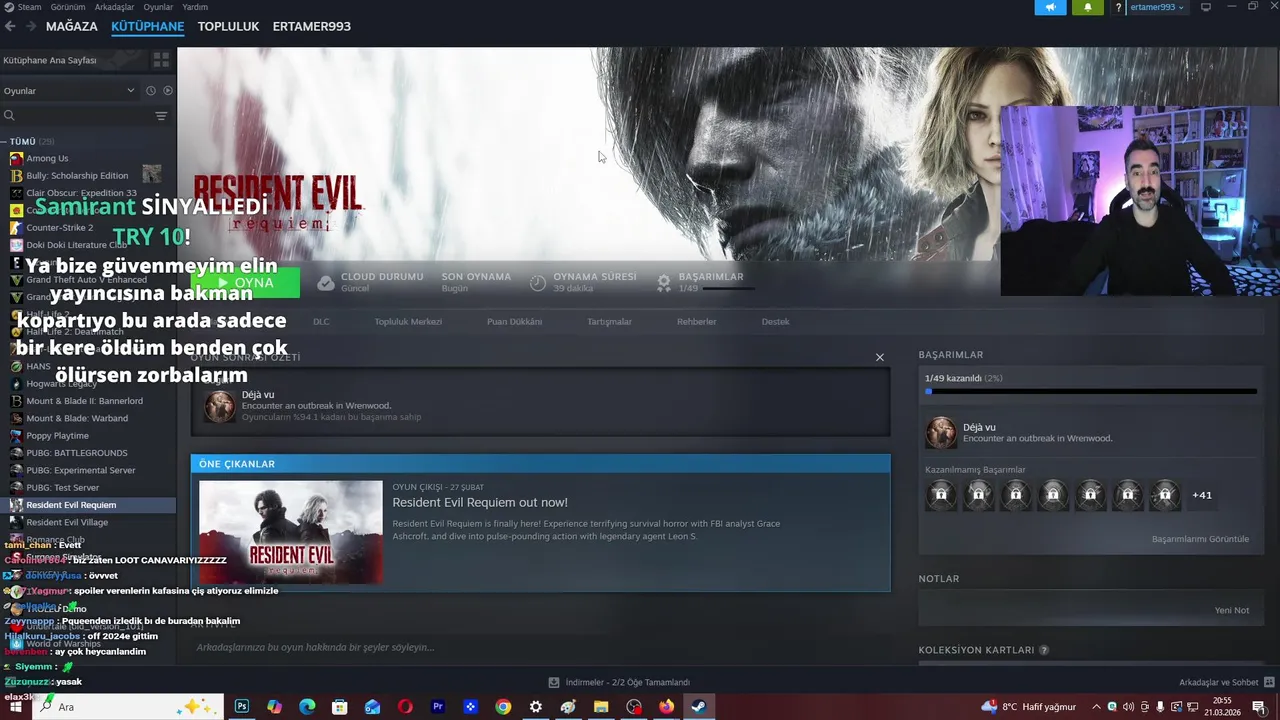Screen dimensions: 1280x720
Task: Click the library search field
Action: (x=75, y=116)
